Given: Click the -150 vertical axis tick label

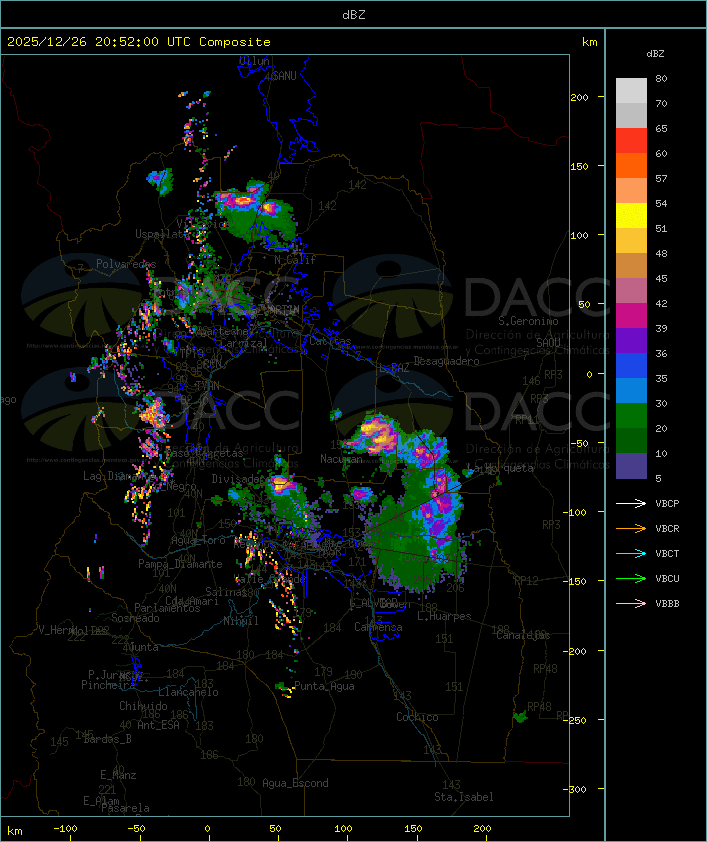Looking at the screenshot, I should coord(577,581).
